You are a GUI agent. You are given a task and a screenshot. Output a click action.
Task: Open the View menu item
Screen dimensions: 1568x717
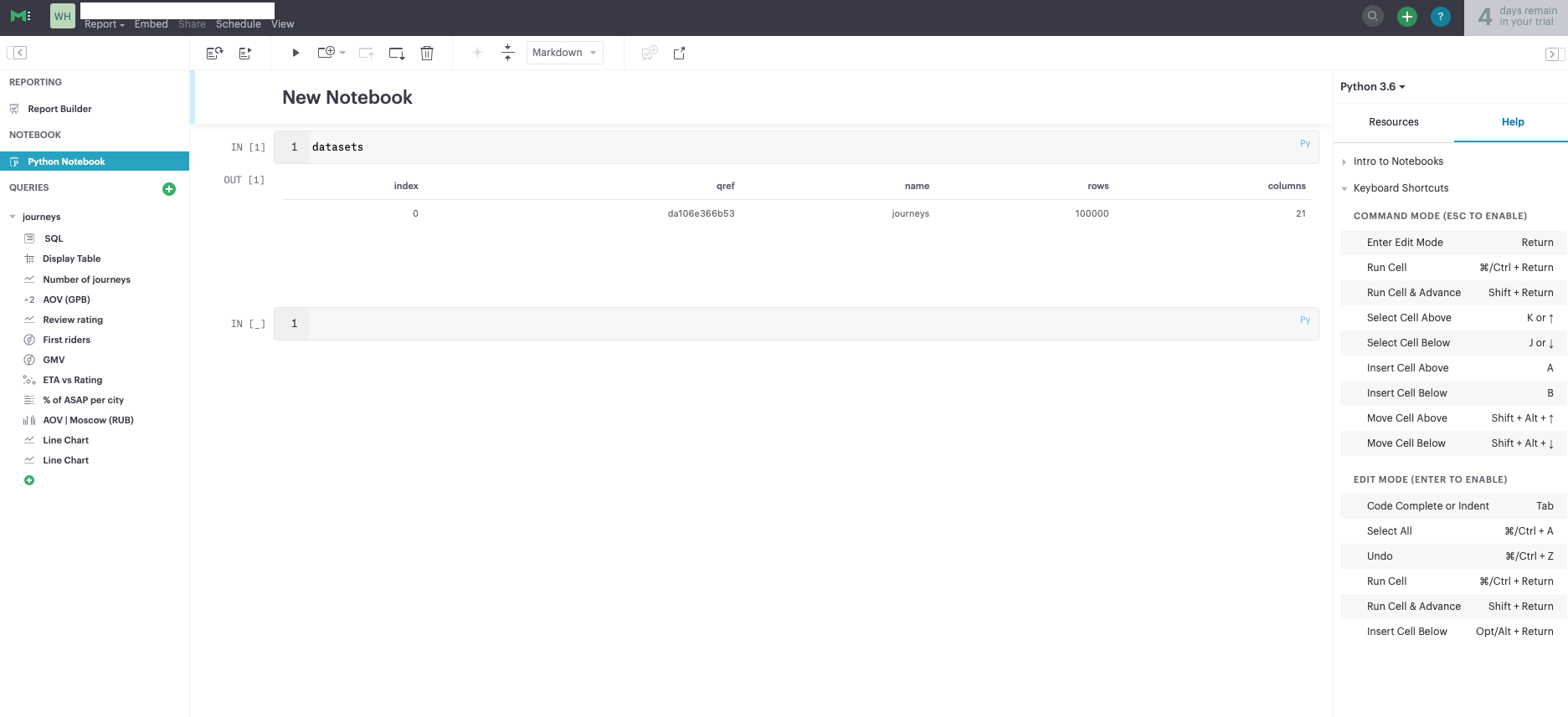283,24
